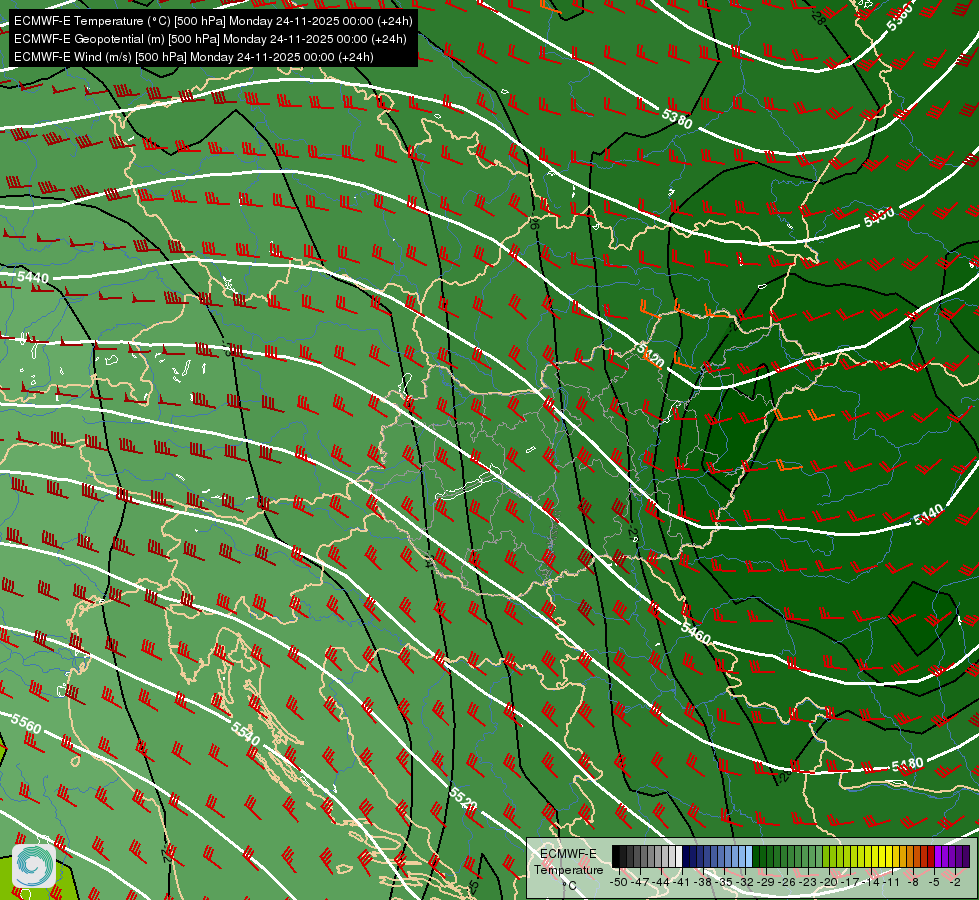Select the ECMWF-E Wind 500 hPa title line
This screenshot has height=900, width=979.
(194, 57)
